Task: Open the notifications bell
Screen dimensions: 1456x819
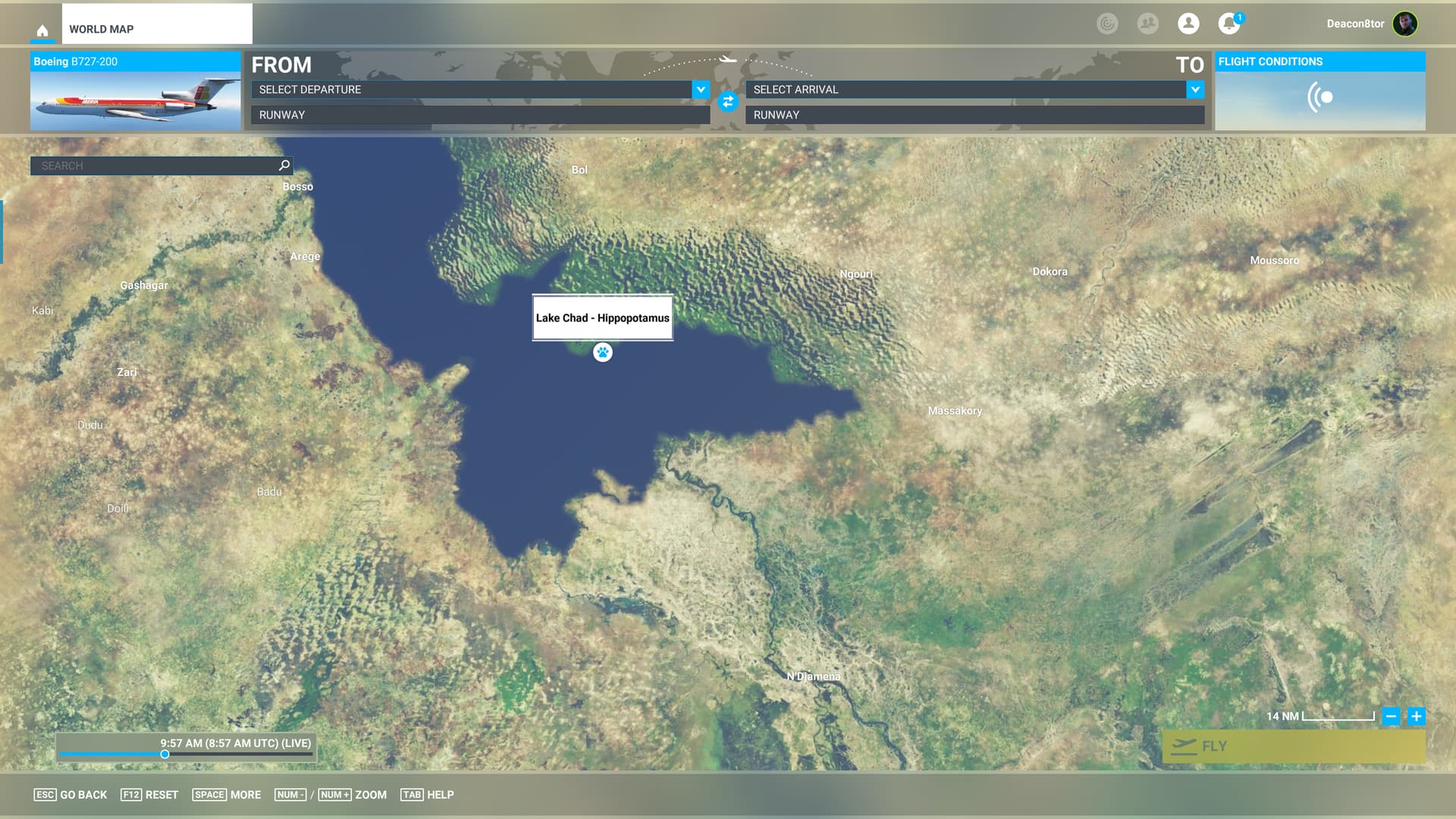Action: click(x=1228, y=24)
